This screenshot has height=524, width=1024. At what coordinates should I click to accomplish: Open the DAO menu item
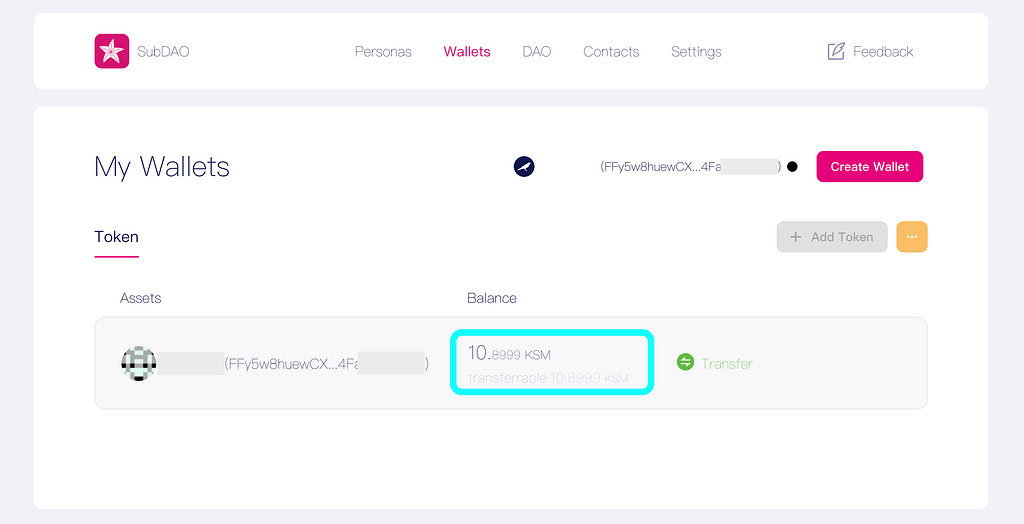(x=537, y=52)
